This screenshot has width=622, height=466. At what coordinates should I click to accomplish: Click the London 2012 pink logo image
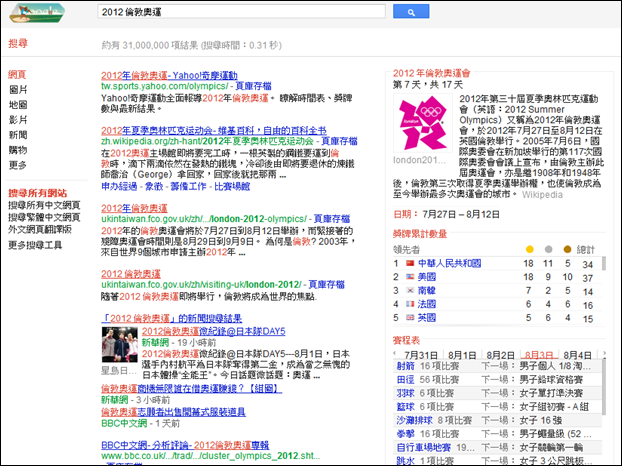[423, 123]
